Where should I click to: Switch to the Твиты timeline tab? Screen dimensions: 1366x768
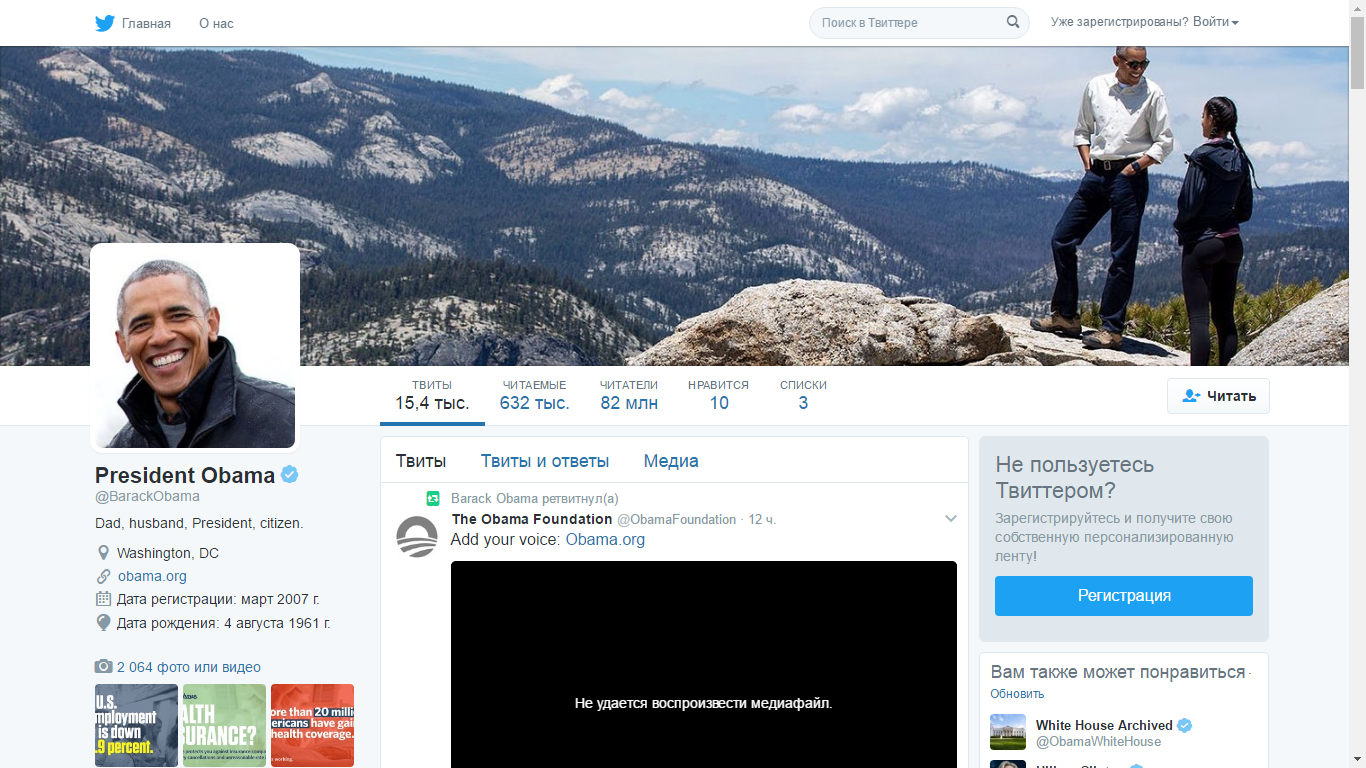tap(421, 461)
